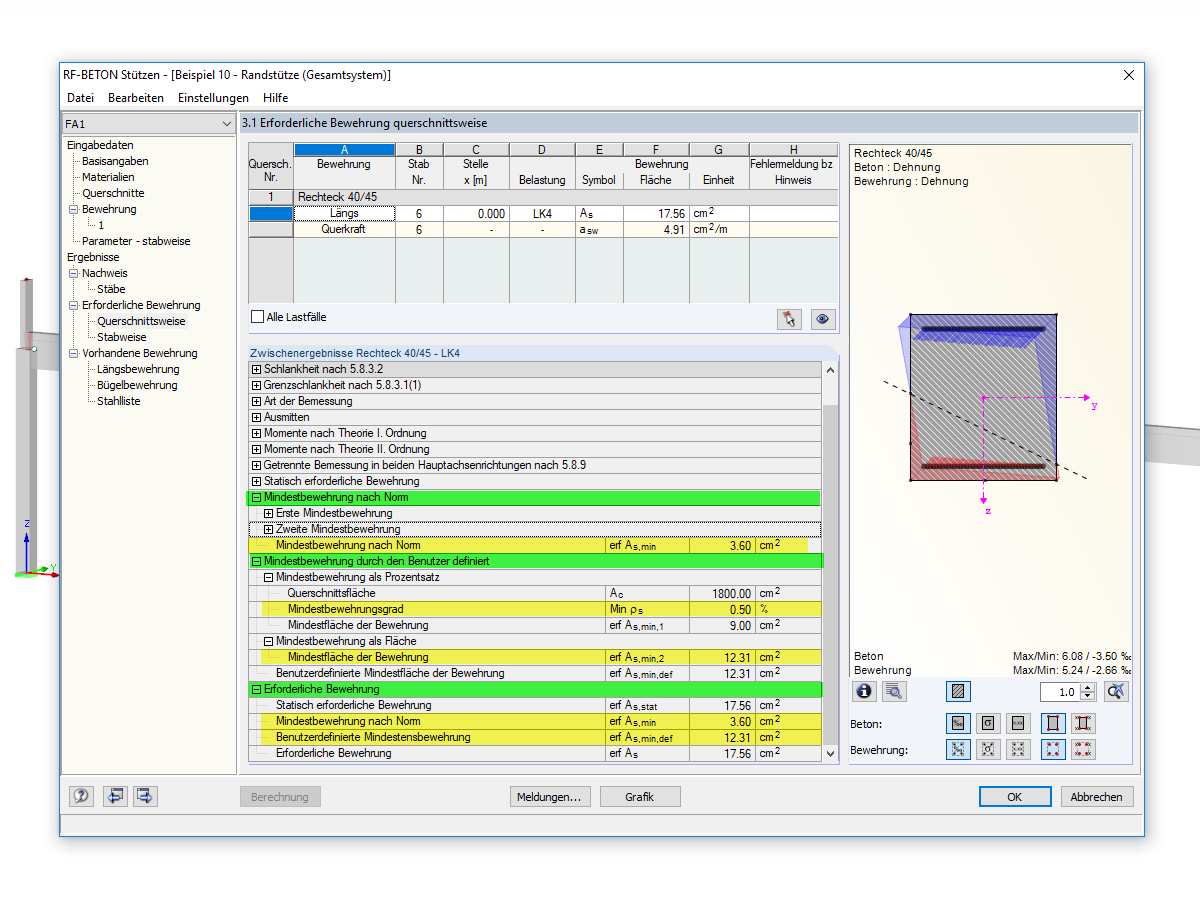Image resolution: width=1200 pixels, height=900 pixels.
Task: Click the info icon below the cross-section graphic
Action: pyautogui.click(x=864, y=691)
